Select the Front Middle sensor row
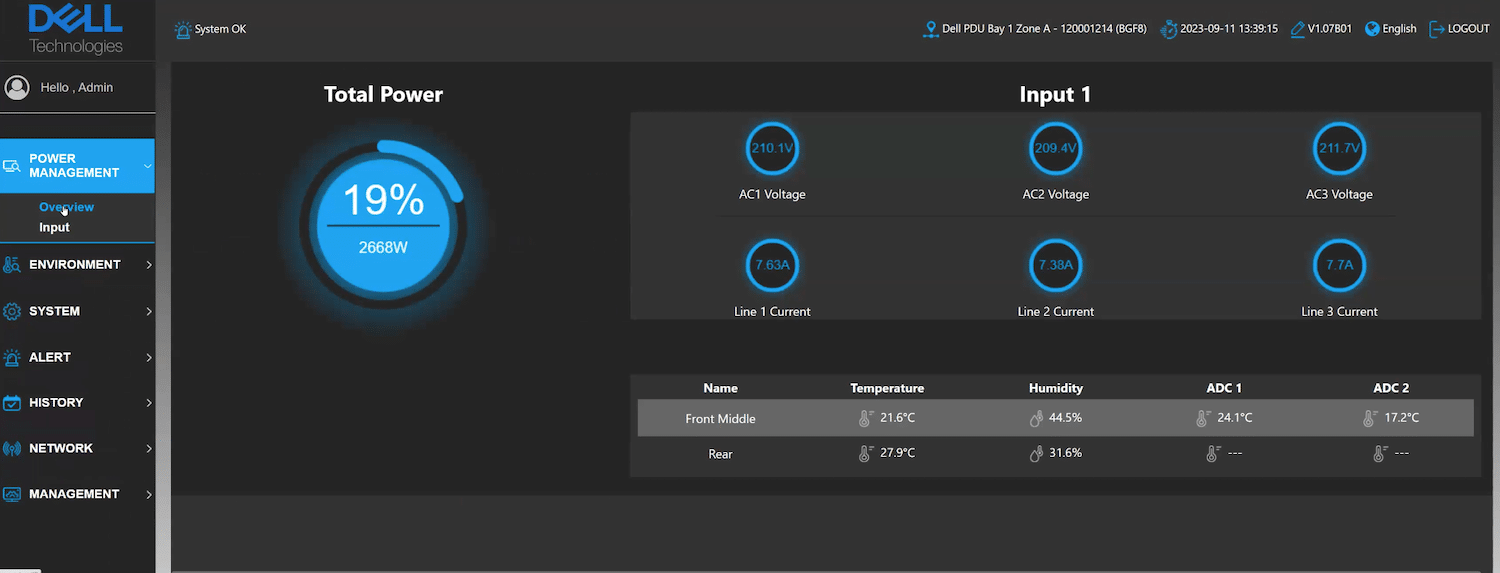The width and height of the screenshot is (1500, 573). click(1055, 418)
